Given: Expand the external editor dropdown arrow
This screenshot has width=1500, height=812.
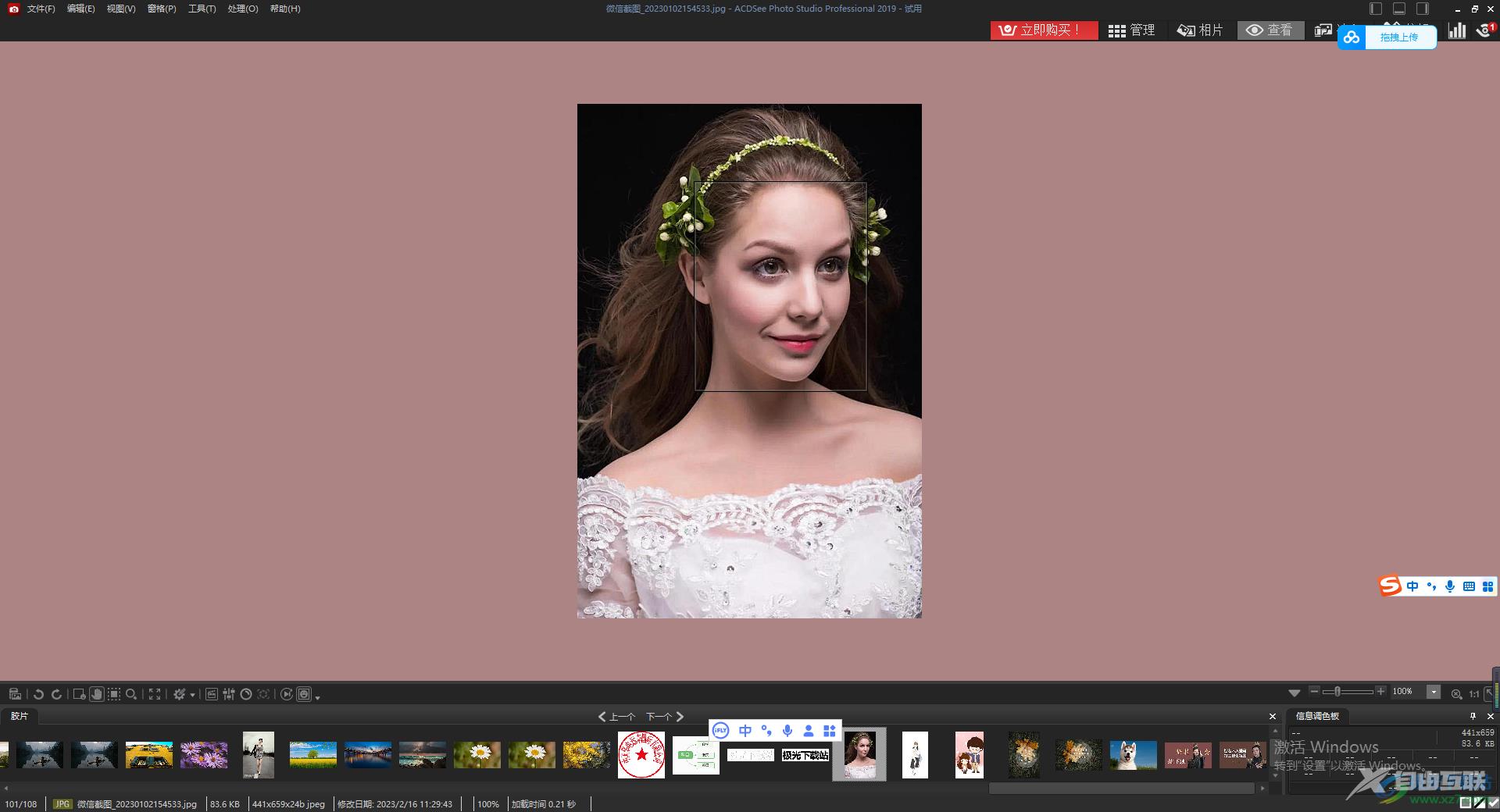Looking at the screenshot, I should pos(192,695).
